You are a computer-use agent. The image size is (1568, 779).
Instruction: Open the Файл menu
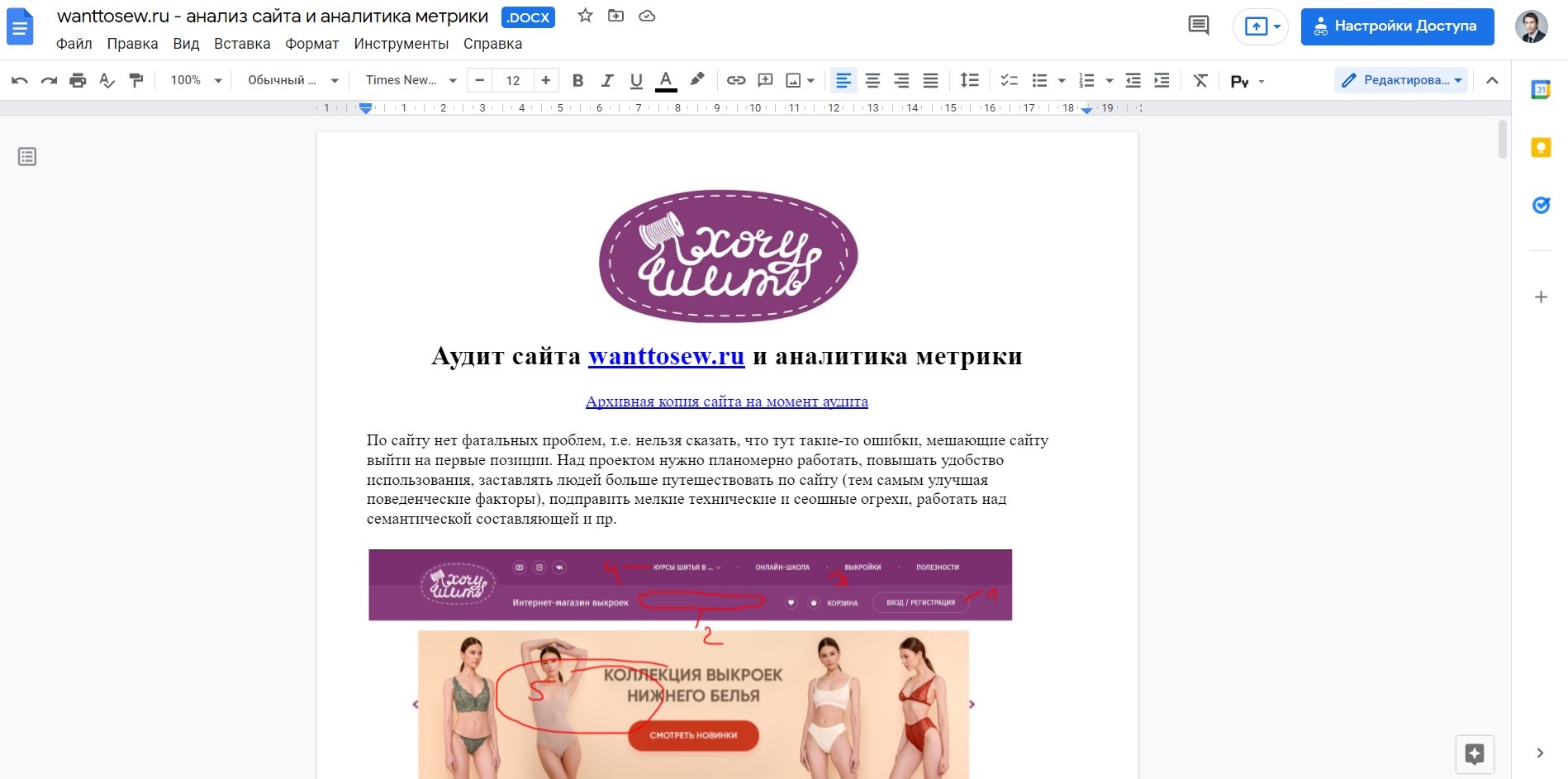74,44
